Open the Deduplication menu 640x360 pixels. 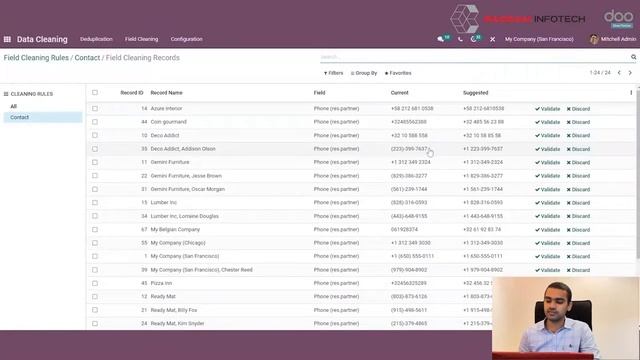96,39
